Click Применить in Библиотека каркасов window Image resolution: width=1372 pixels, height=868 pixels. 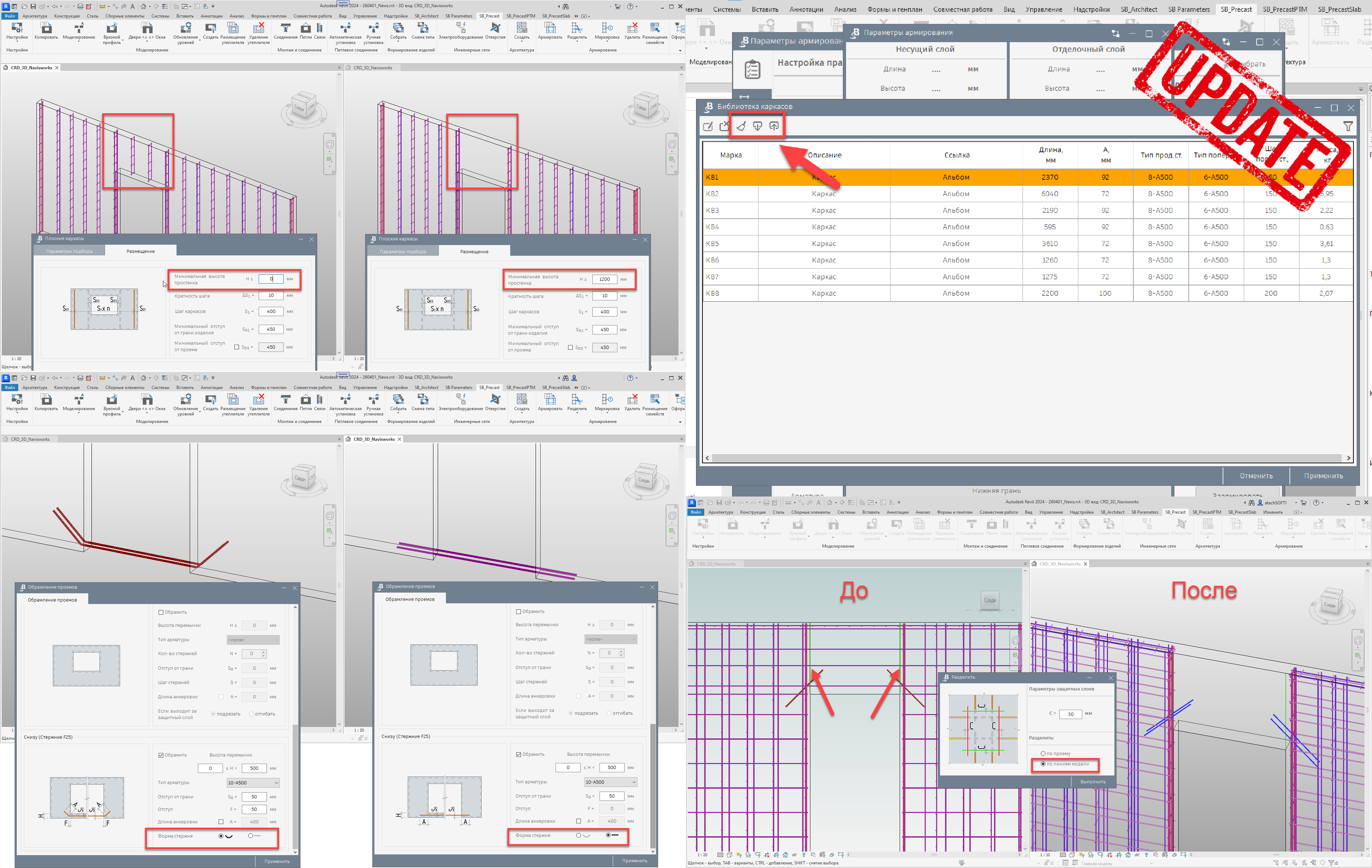pos(1323,476)
